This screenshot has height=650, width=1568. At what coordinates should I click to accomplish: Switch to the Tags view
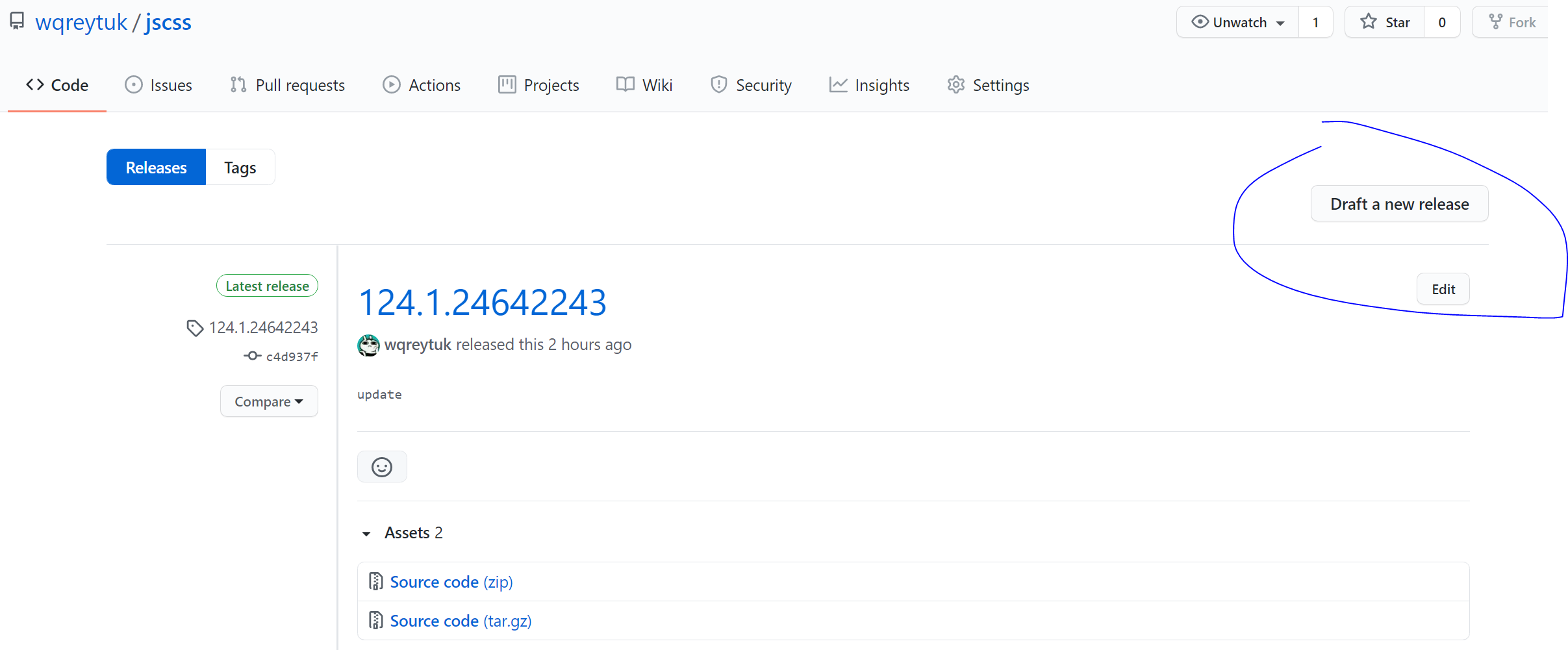240,168
